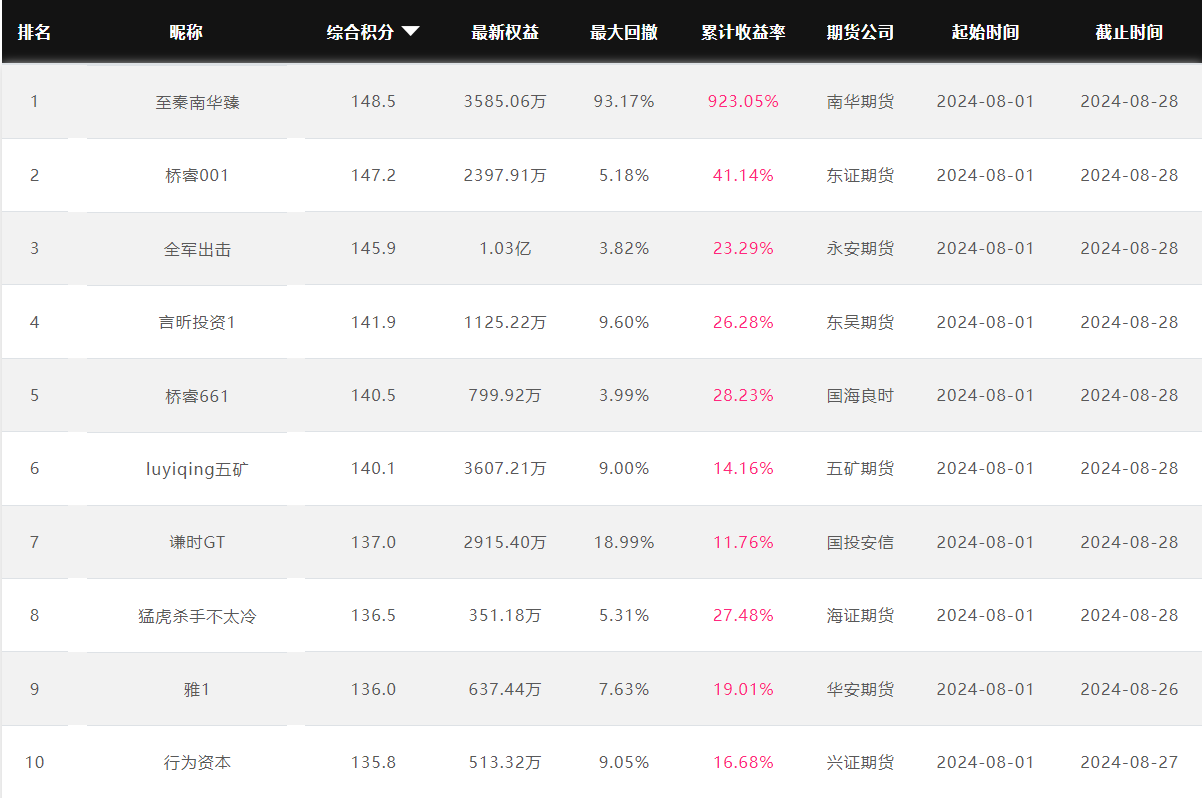Open trader 桥睿001
This screenshot has height=798, width=1202.
pyautogui.click(x=197, y=175)
